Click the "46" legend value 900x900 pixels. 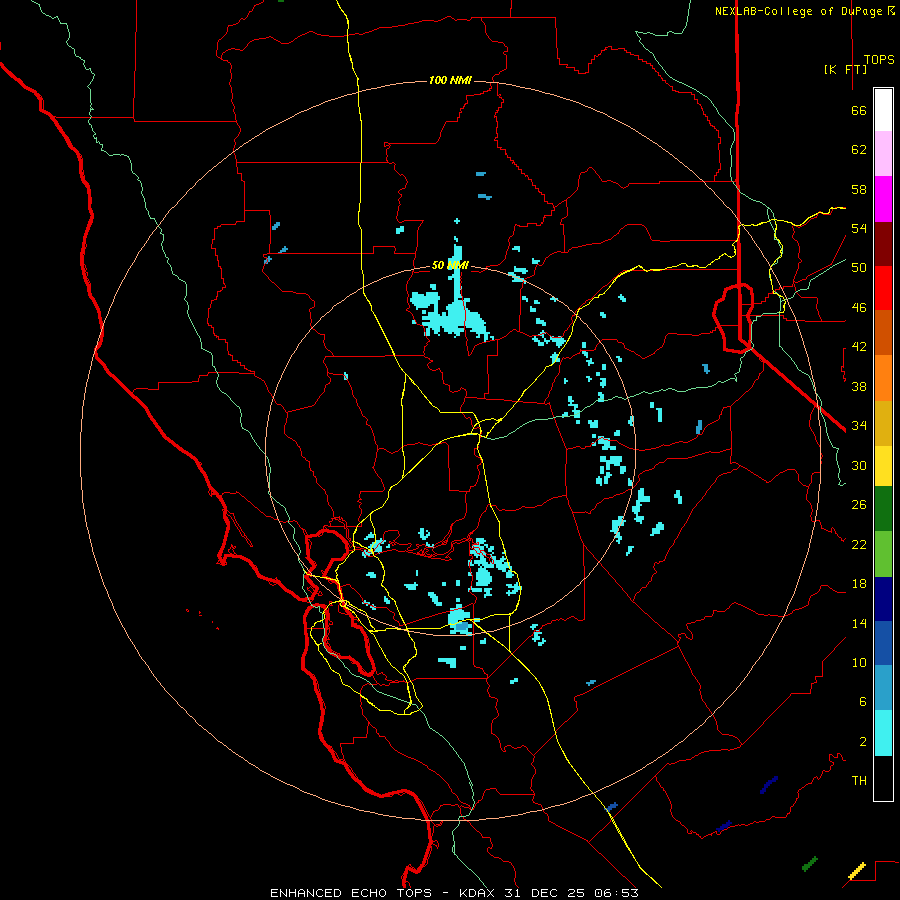[x=859, y=308]
